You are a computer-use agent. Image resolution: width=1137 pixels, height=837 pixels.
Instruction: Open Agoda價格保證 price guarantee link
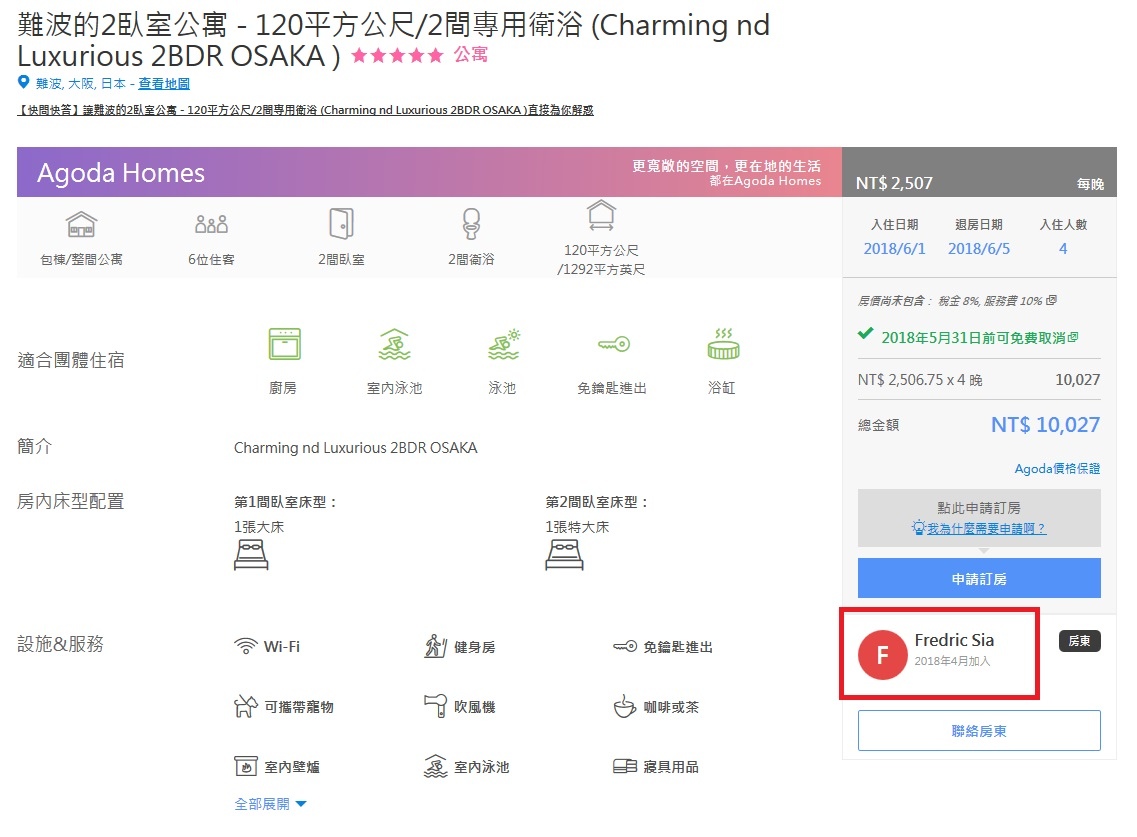point(1057,469)
